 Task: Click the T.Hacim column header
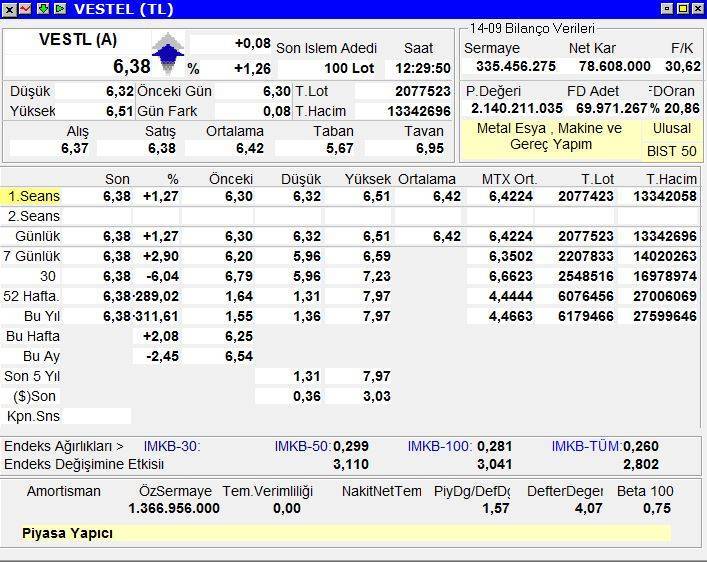point(669,179)
